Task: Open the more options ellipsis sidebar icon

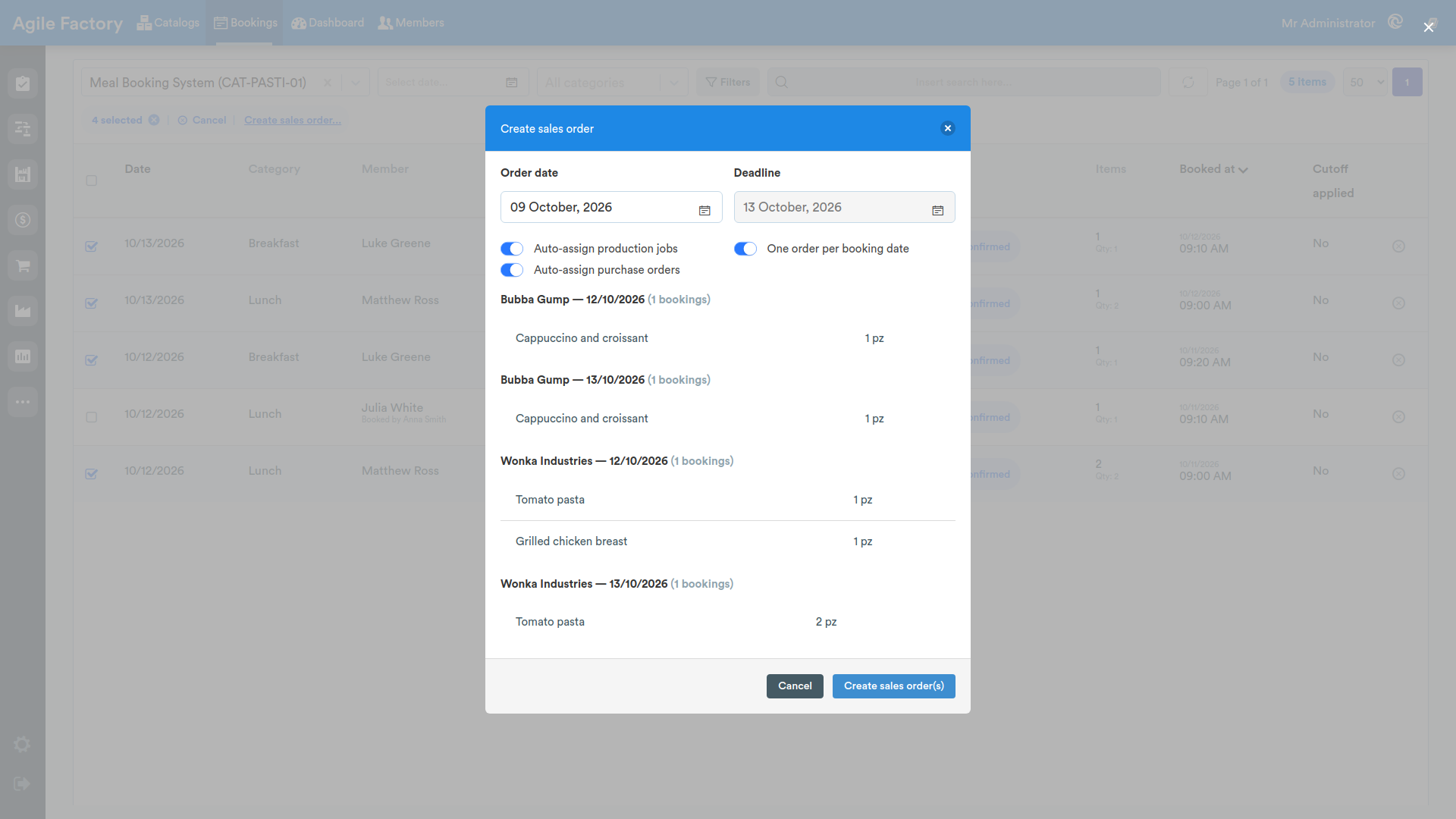Action: tap(23, 402)
